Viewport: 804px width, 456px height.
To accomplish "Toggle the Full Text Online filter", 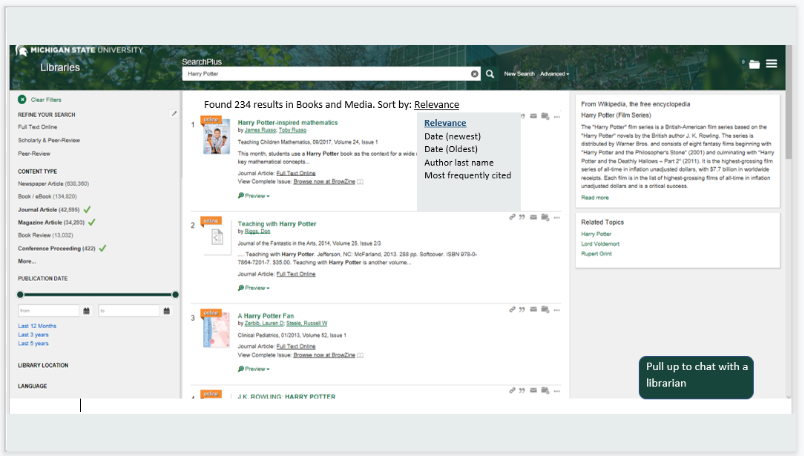I will pos(37,127).
